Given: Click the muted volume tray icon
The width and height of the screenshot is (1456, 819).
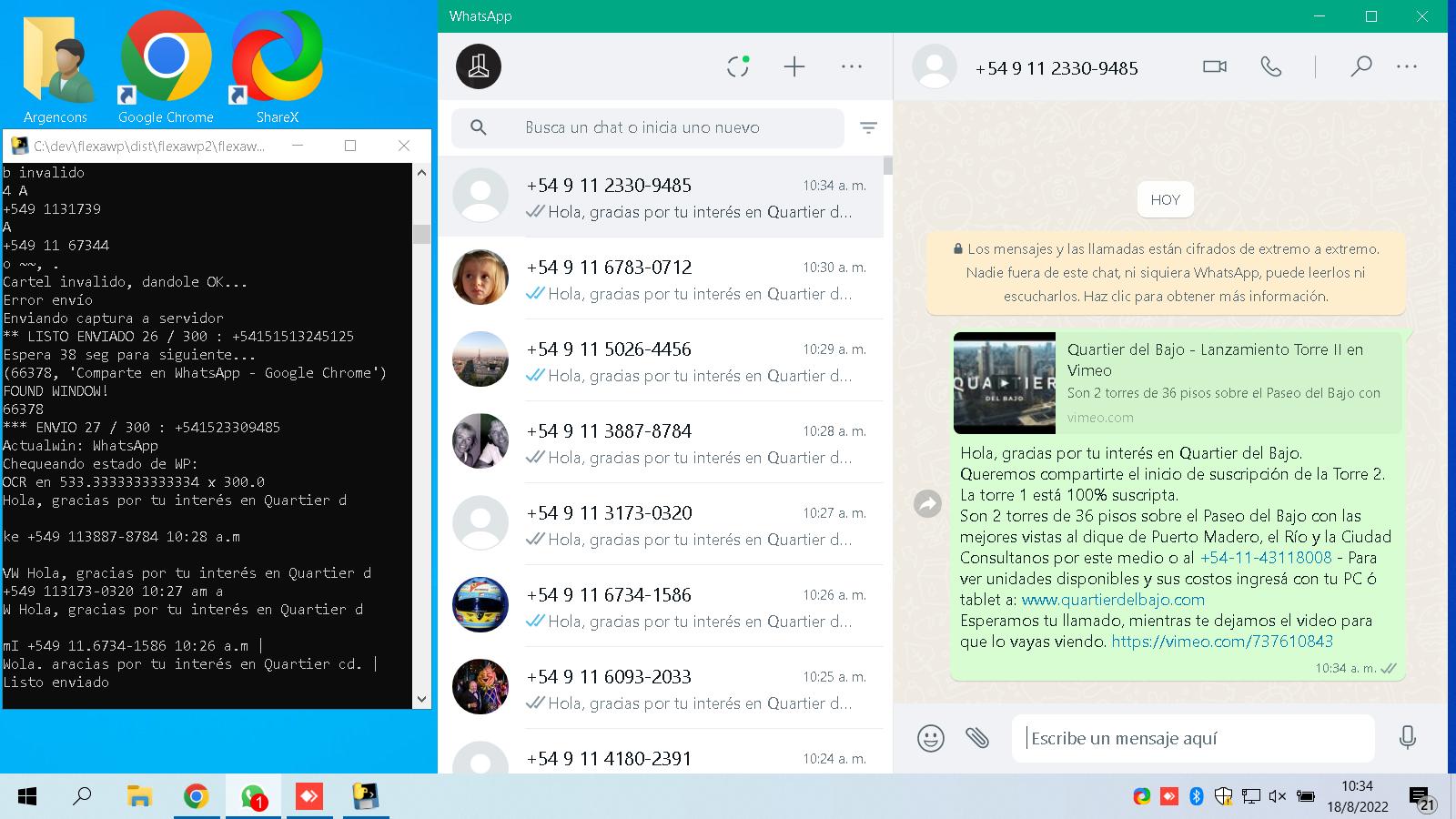Looking at the screenshot, I should click(x=1278, y=796).
